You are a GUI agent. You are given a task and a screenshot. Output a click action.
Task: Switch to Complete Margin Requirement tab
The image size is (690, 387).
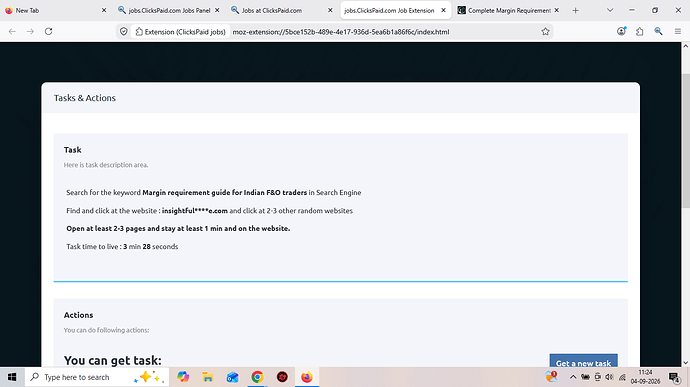point(509,10)
